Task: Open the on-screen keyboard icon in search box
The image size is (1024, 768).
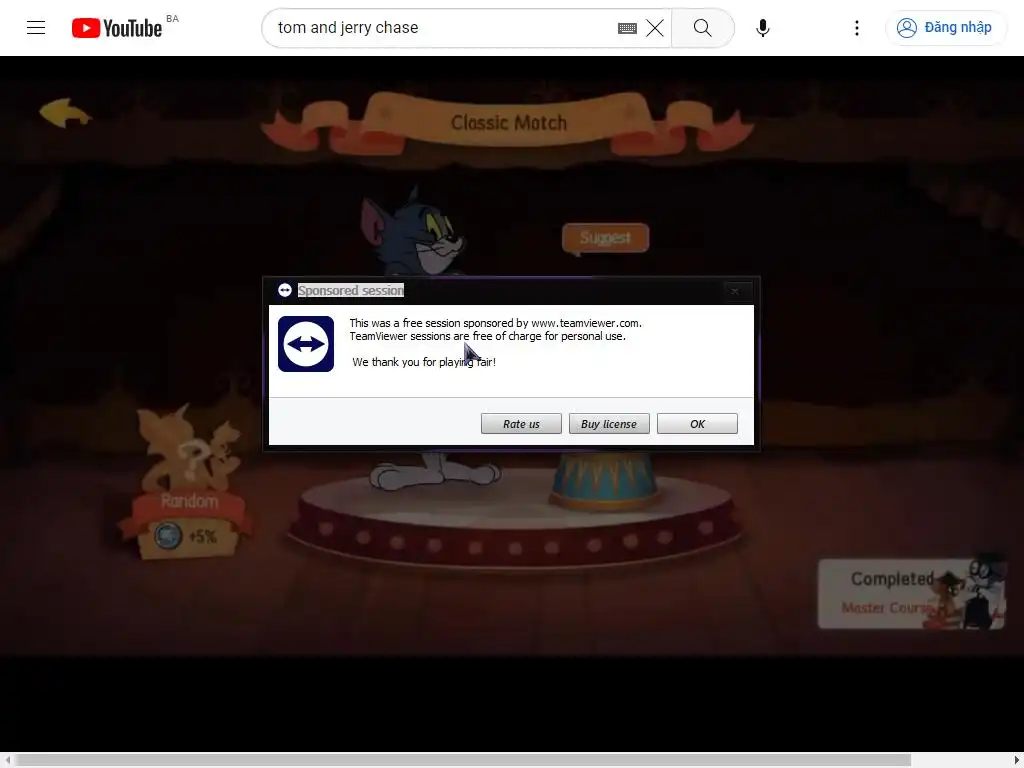Action: pos(627,28)
